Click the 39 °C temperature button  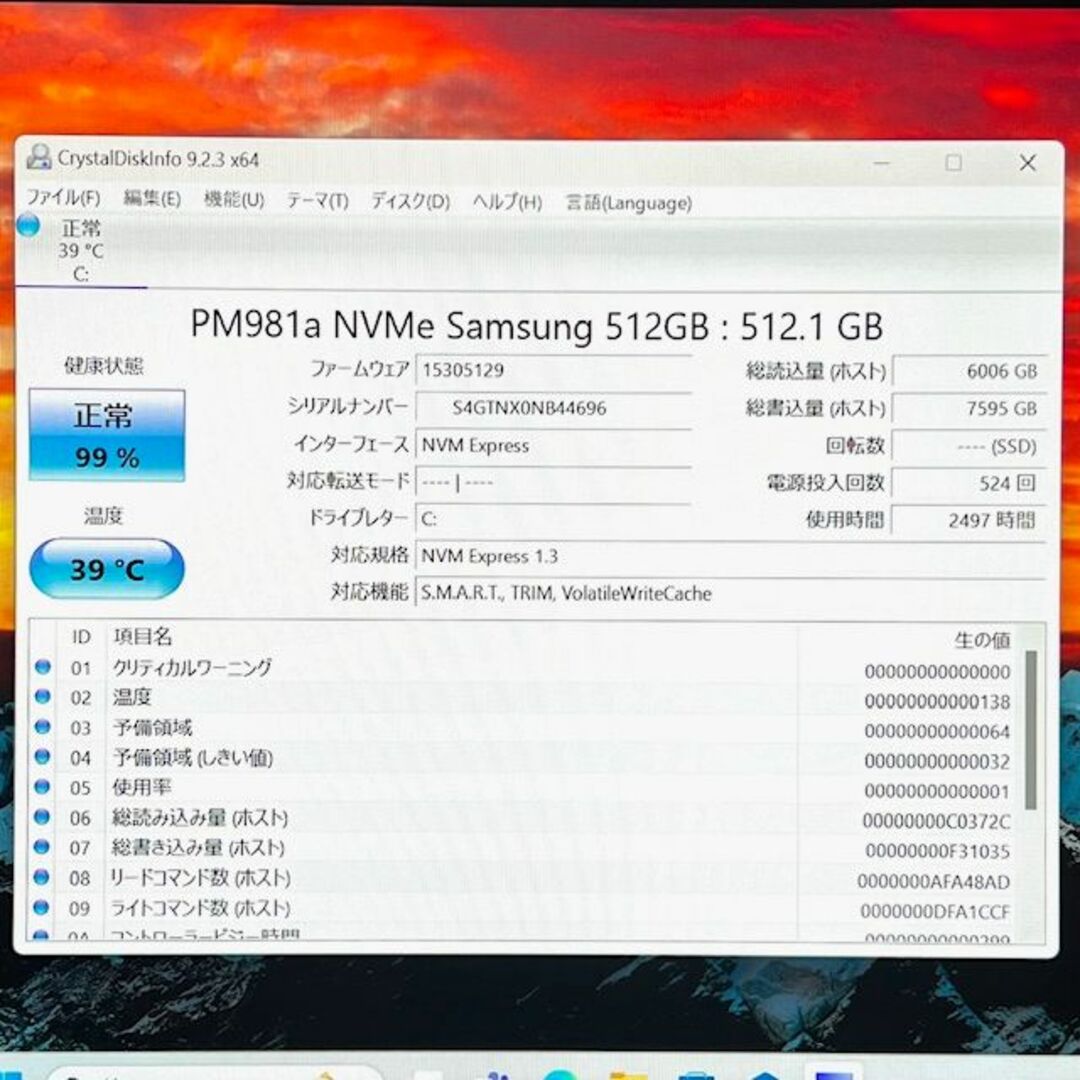[x=107, y=569]
